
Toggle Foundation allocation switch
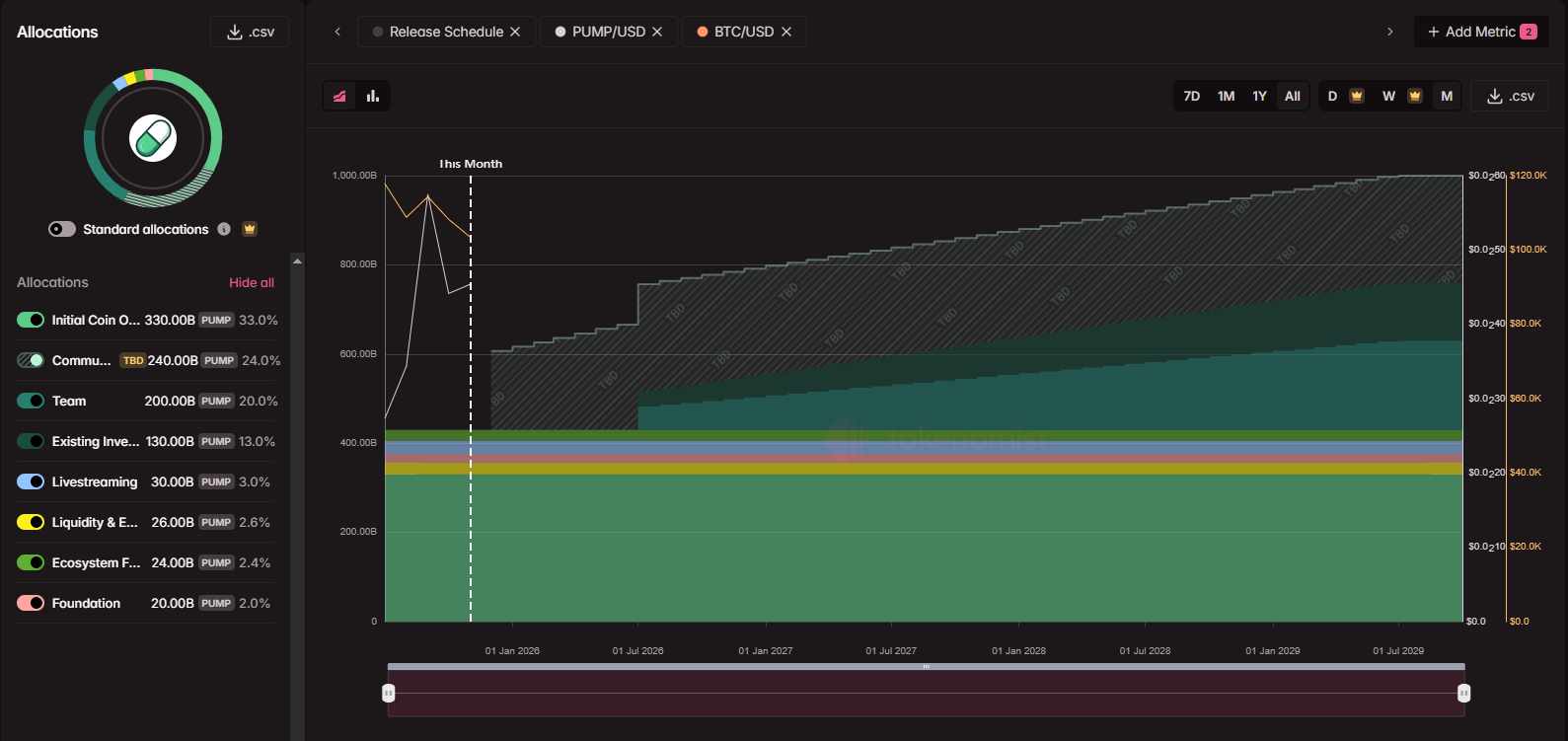click(x=31, y=603)
